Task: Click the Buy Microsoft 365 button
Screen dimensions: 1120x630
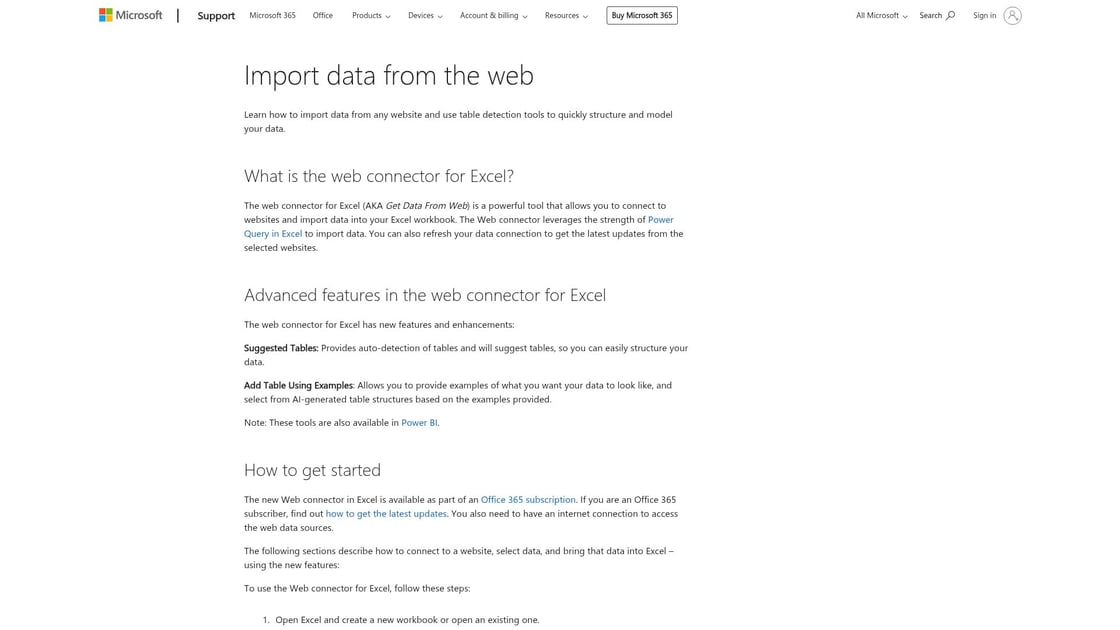Action: click(642, 15)
